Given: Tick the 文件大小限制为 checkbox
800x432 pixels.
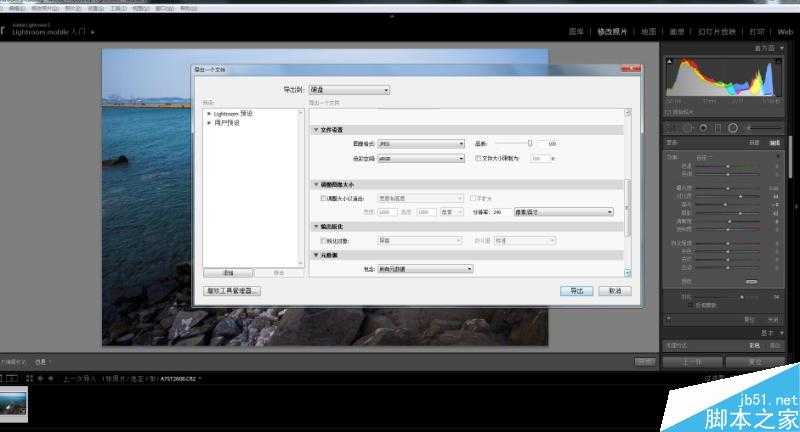Looking at the screenshot, I should 478,158.
